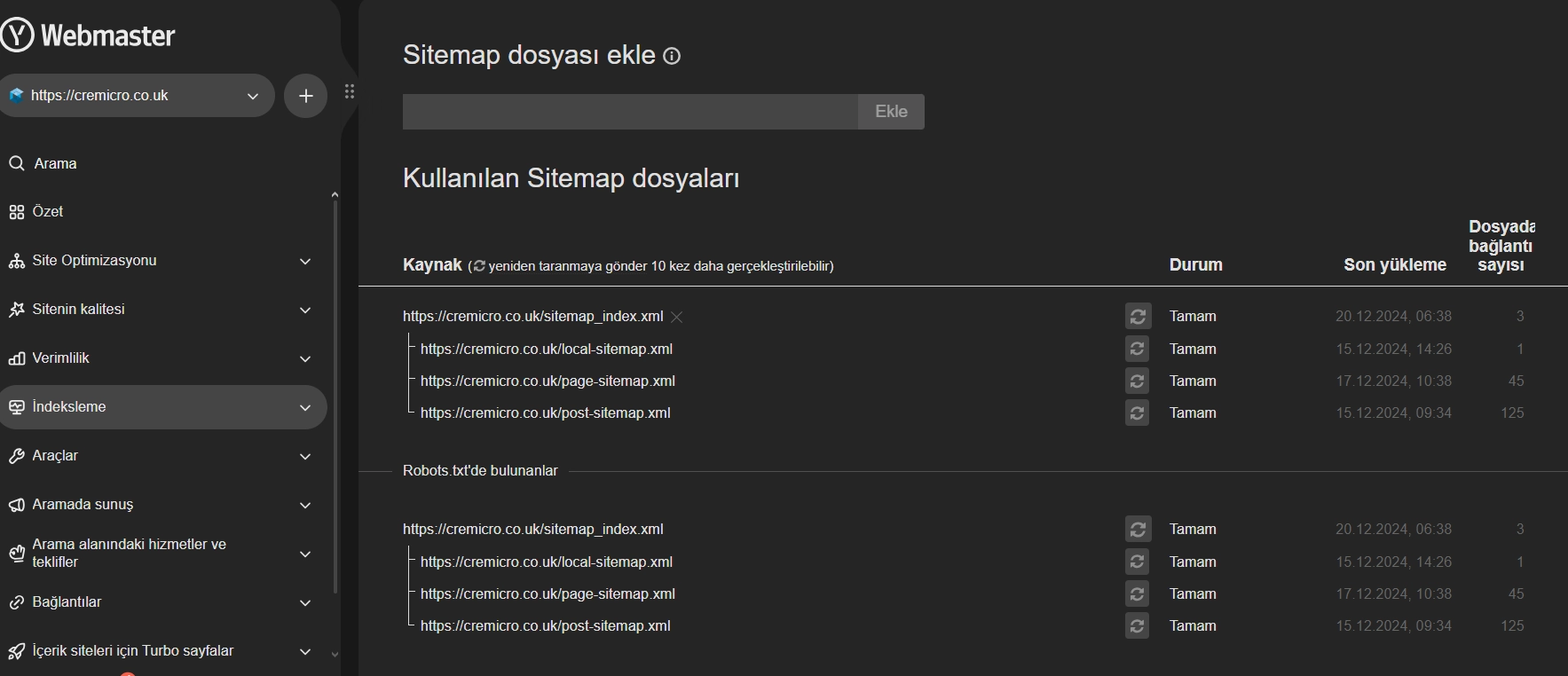This screenshot has width=1568, height=676.
Task: Expand Arama alanındaki hizmetler chevron
Action: 305,554
